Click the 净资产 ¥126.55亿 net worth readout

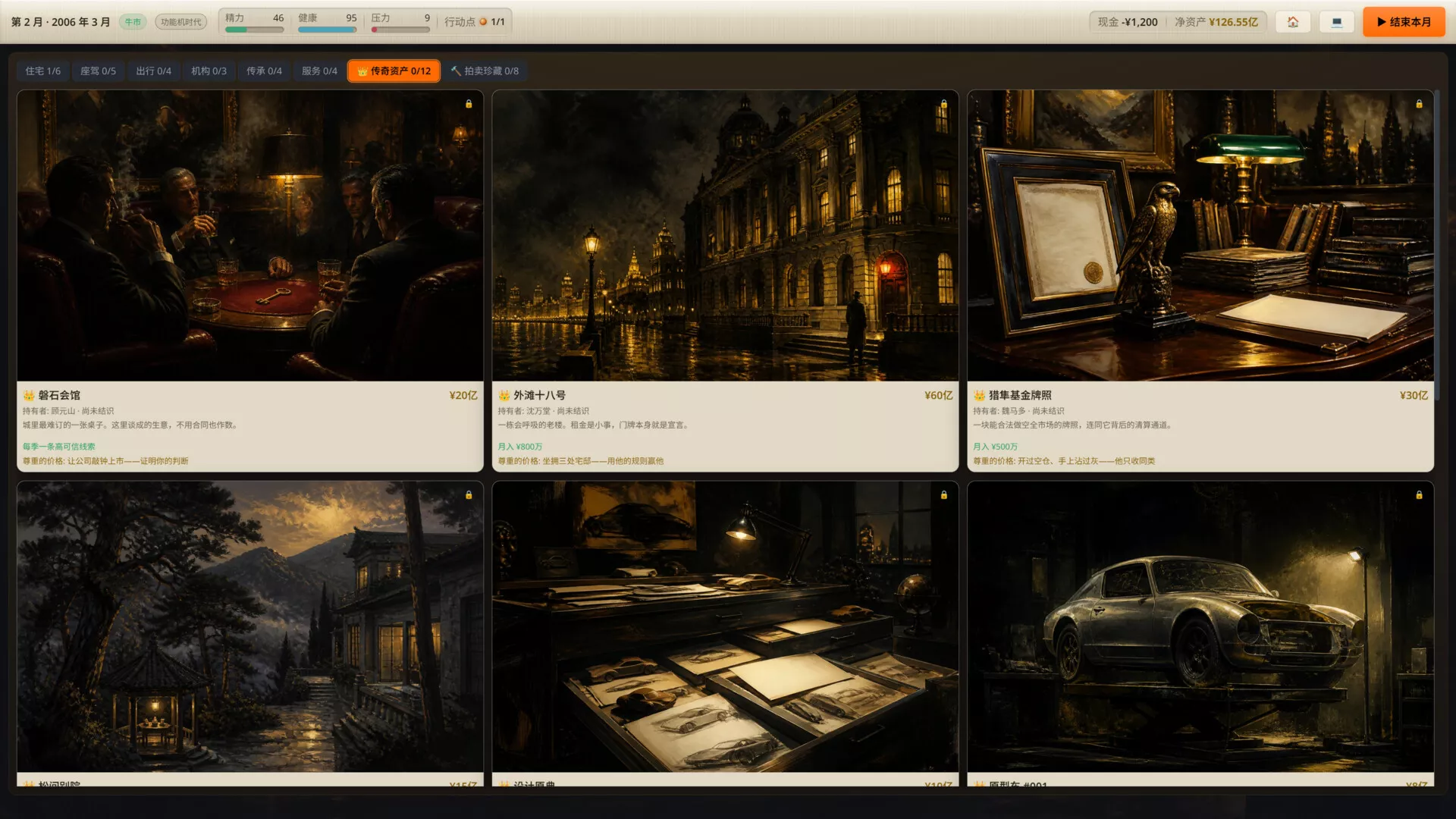(x=1216, y=22)
